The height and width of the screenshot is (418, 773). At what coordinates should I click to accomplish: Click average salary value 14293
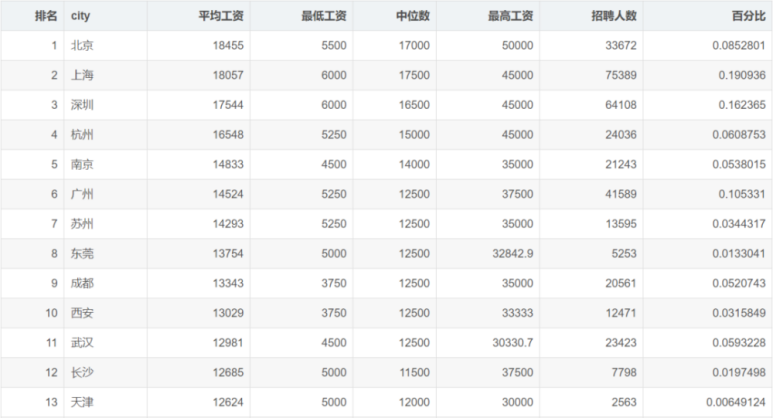click(228, 224)
